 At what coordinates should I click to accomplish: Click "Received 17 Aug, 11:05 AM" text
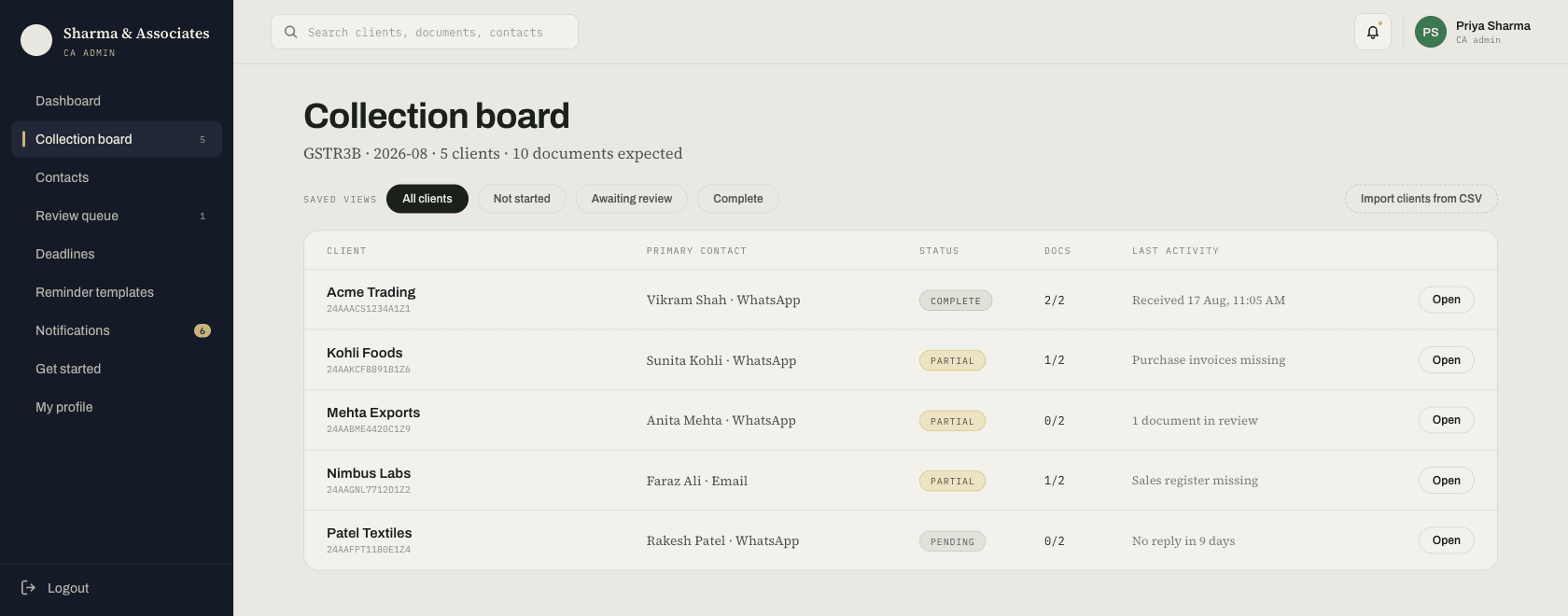pos(1209,300)
